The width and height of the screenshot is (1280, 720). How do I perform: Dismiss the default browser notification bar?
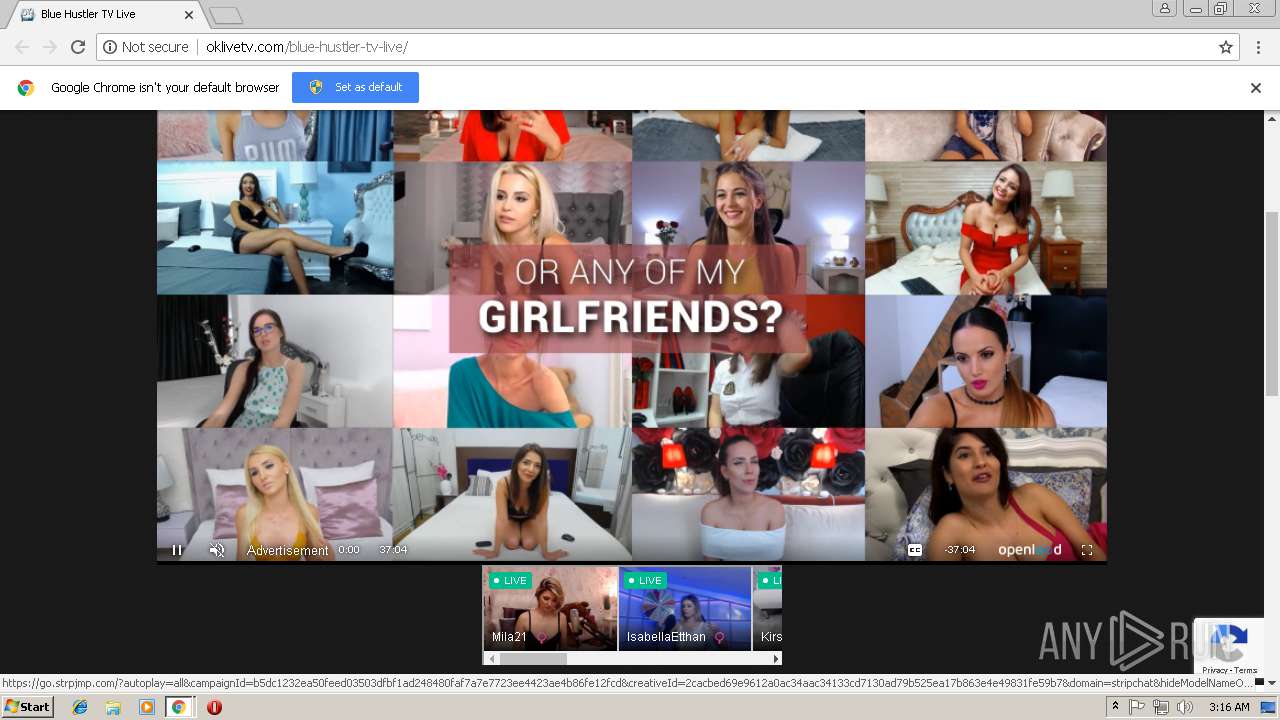[x=1256, y=88]
